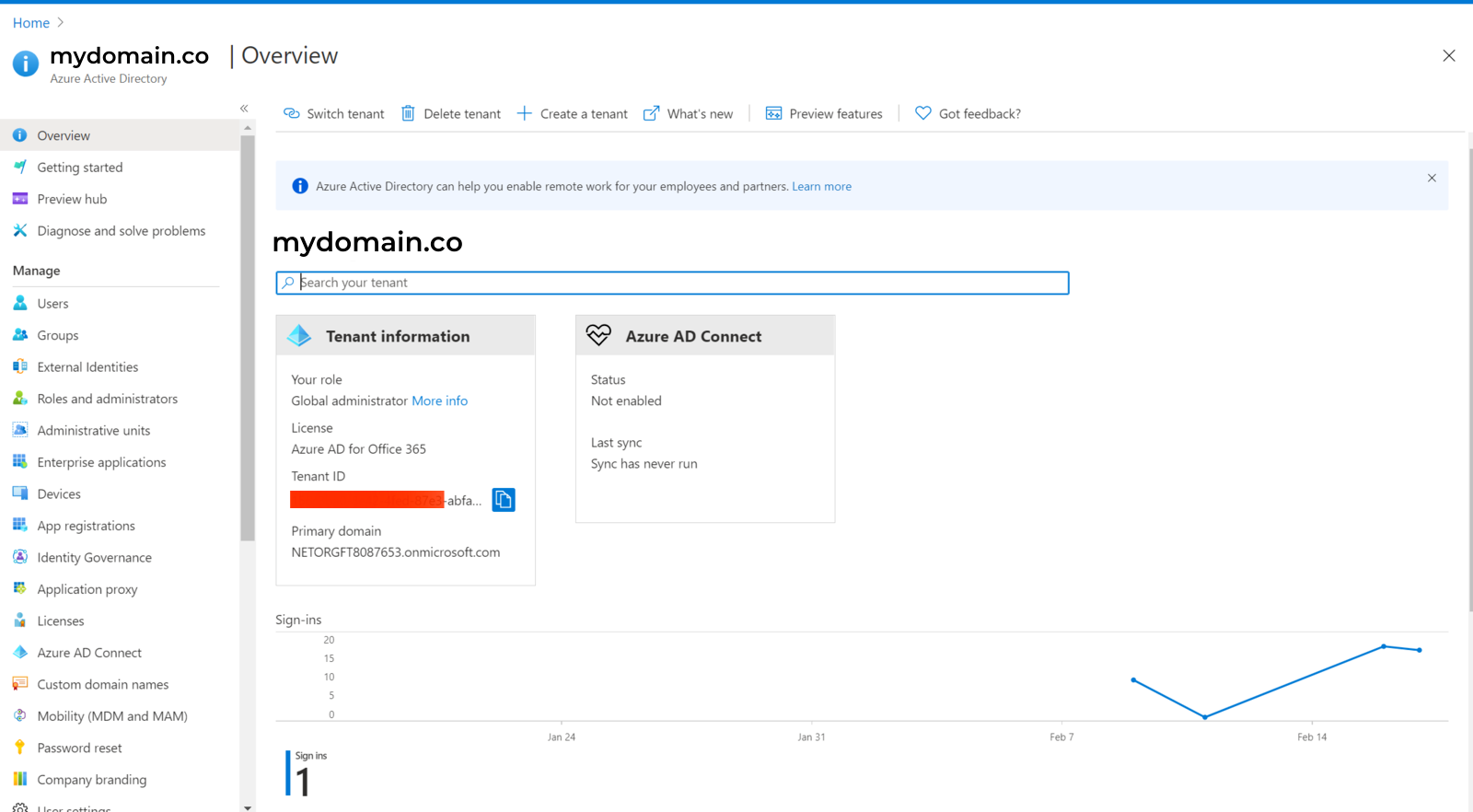The image size is (1473, 812).
Task: Click the Tenant information card header
Action: [x=405, y=336]
